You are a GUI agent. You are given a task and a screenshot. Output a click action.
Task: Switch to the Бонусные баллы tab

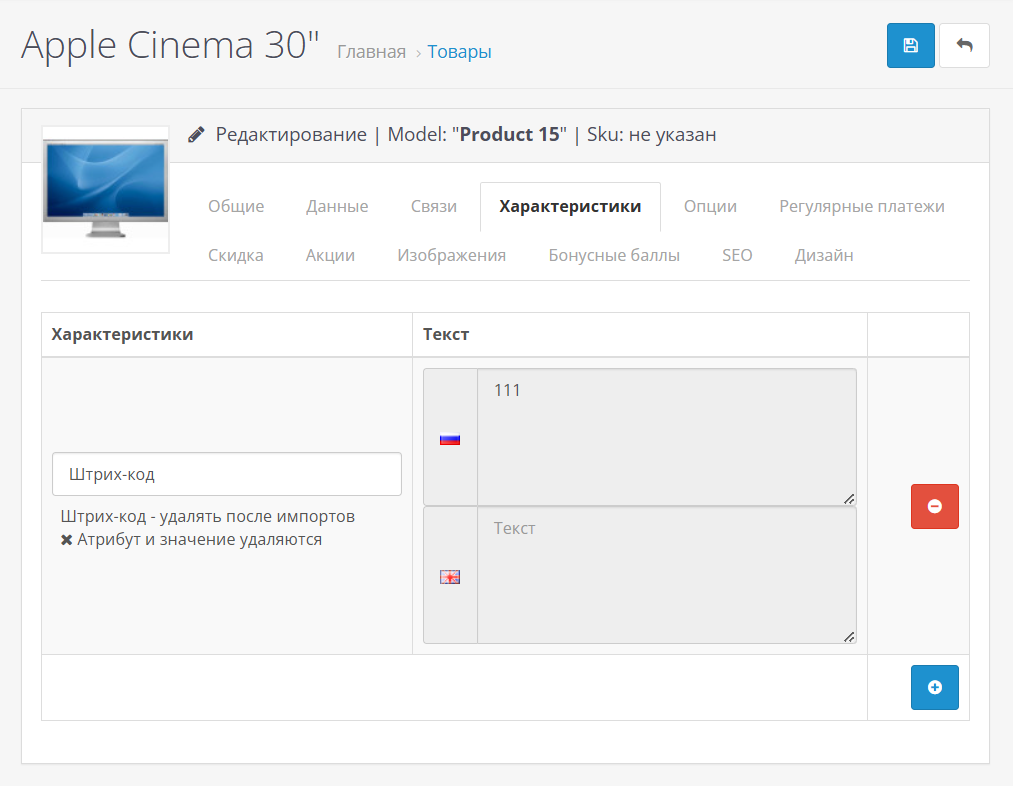point(614,255)
